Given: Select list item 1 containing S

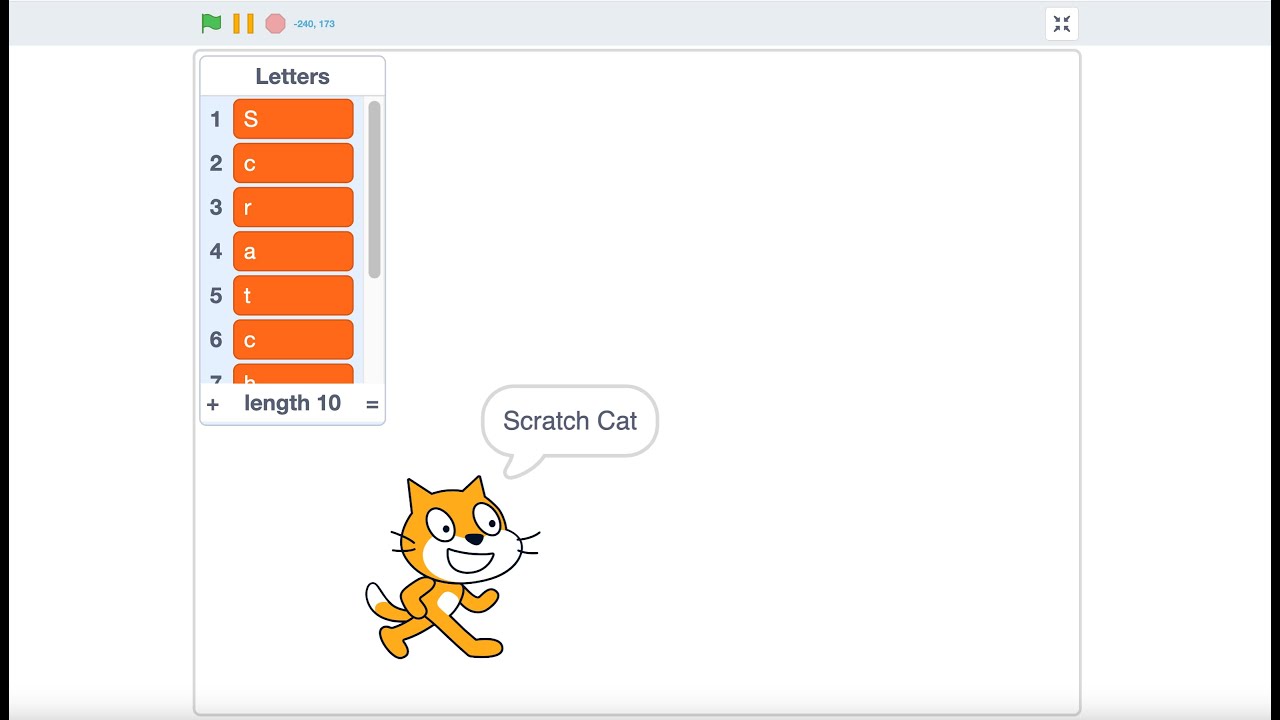Looking at the screenshot, I should pyautogui.click(x=293, y=119).
